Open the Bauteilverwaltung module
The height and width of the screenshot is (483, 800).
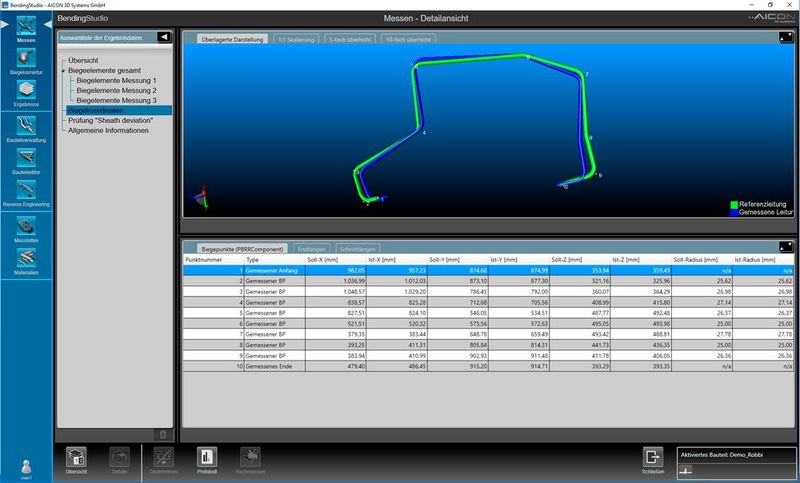coord(26,125)
